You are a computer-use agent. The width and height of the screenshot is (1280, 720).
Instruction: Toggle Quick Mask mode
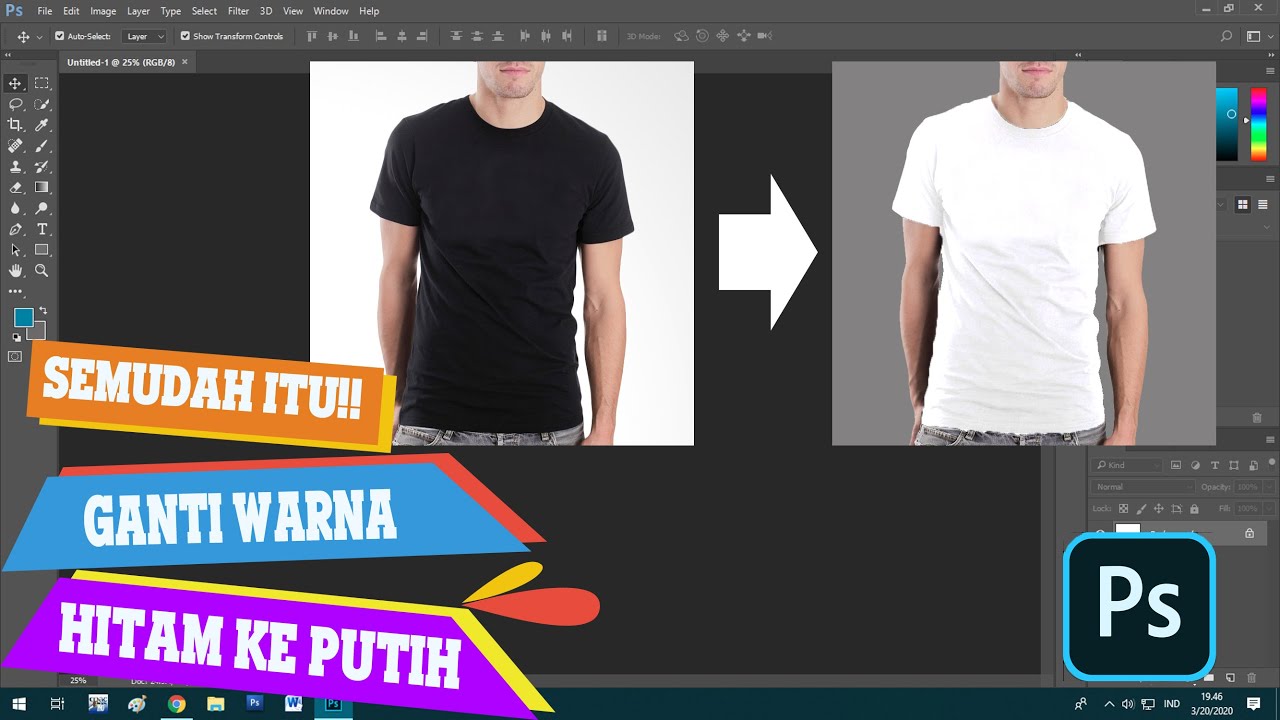point(15,356)
